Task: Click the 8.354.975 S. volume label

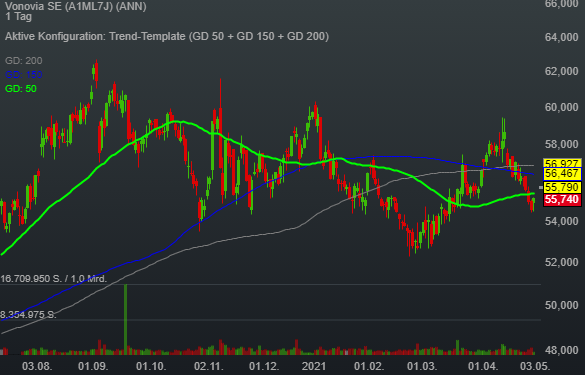Action: click(x=28, y=315)
